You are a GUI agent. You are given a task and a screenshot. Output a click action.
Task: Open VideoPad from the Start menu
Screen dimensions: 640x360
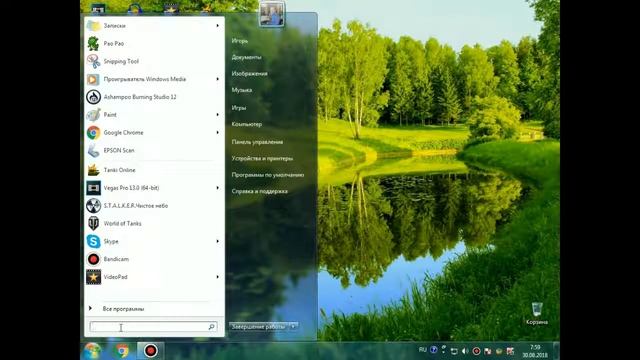154,277
